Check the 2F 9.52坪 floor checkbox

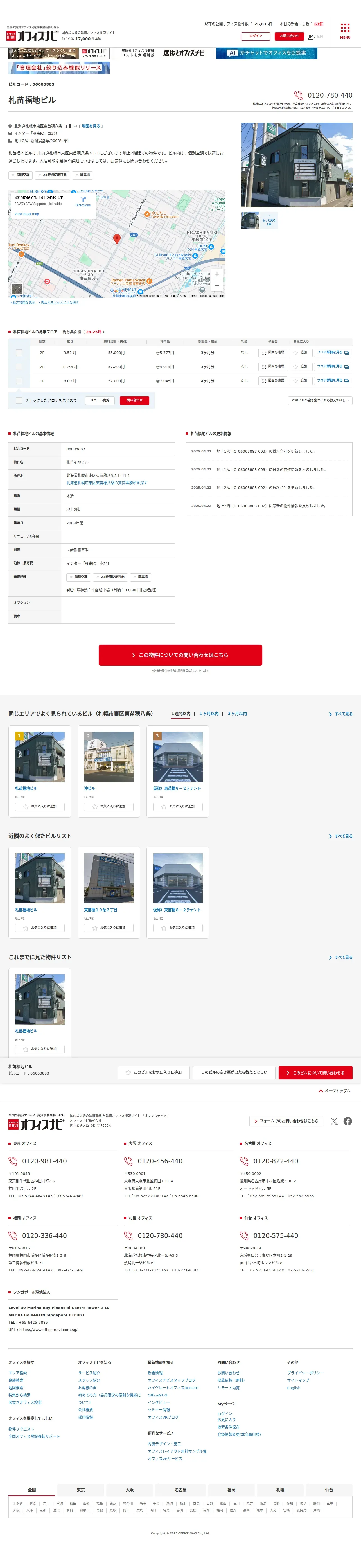tap(19, 353)
